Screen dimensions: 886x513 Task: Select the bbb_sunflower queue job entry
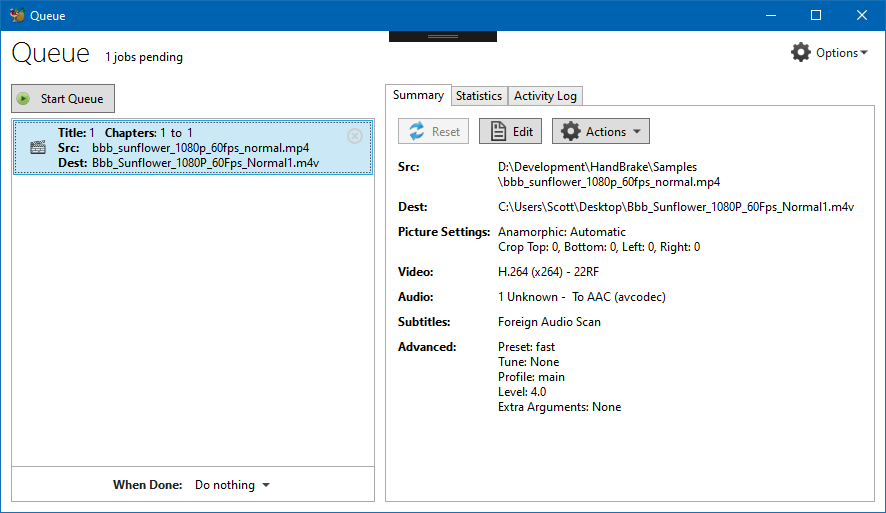[x=193, y=147]
